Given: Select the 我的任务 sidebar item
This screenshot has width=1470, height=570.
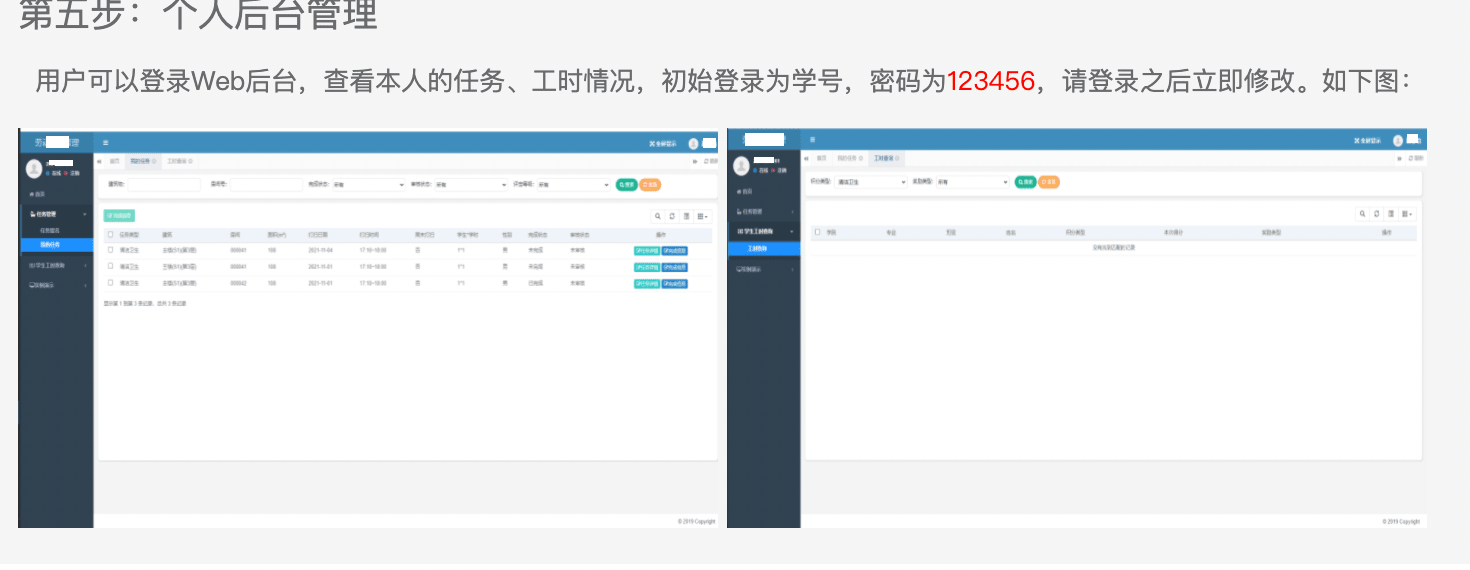Looking at the screenshot, I should (x=50, y=244).
